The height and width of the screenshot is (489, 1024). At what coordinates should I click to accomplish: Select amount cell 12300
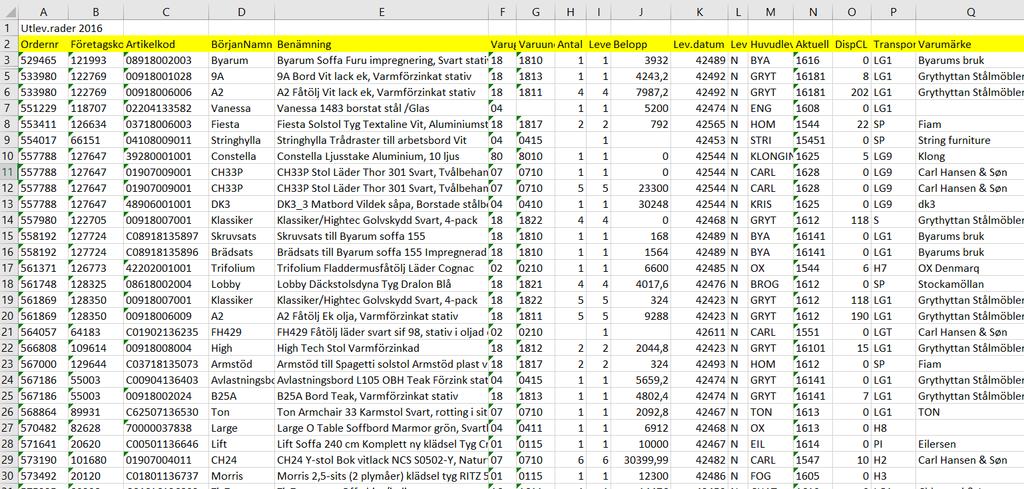coord(641,477)
